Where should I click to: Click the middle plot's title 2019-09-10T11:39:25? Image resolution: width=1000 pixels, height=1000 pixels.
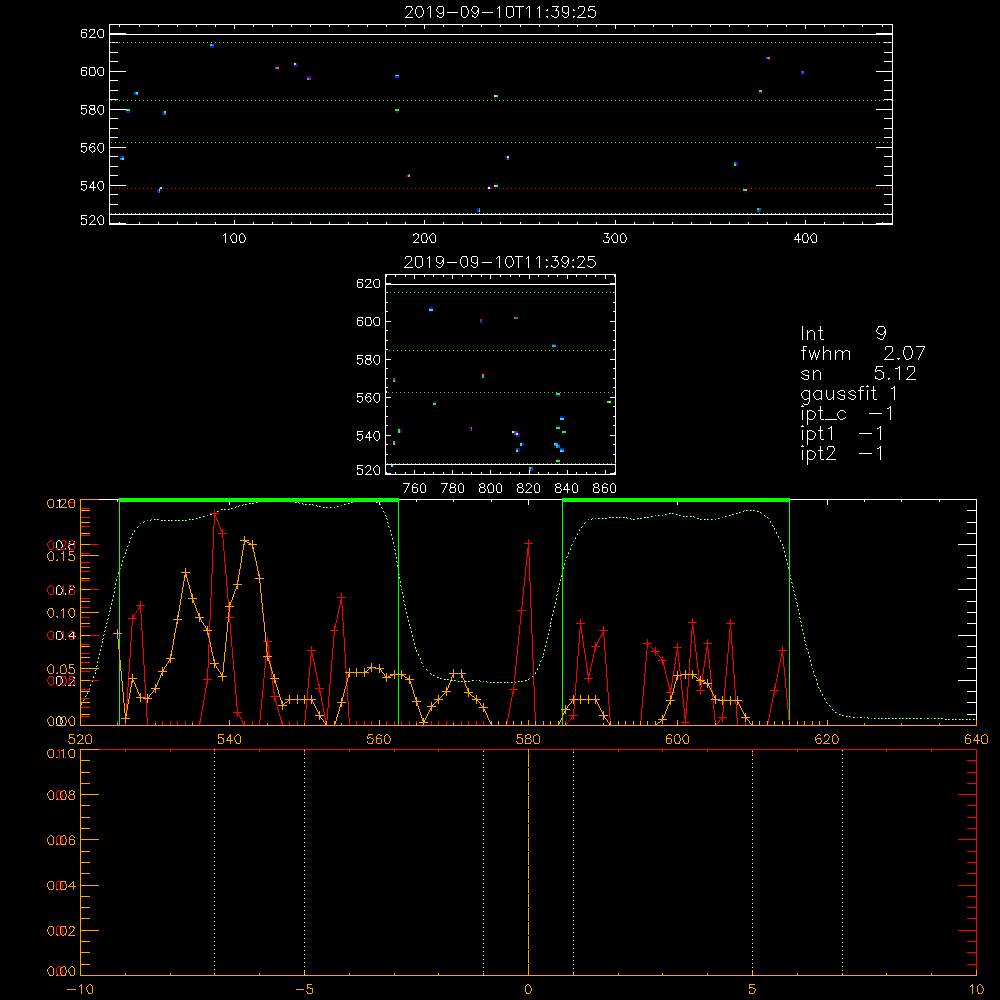pos(500,262)
